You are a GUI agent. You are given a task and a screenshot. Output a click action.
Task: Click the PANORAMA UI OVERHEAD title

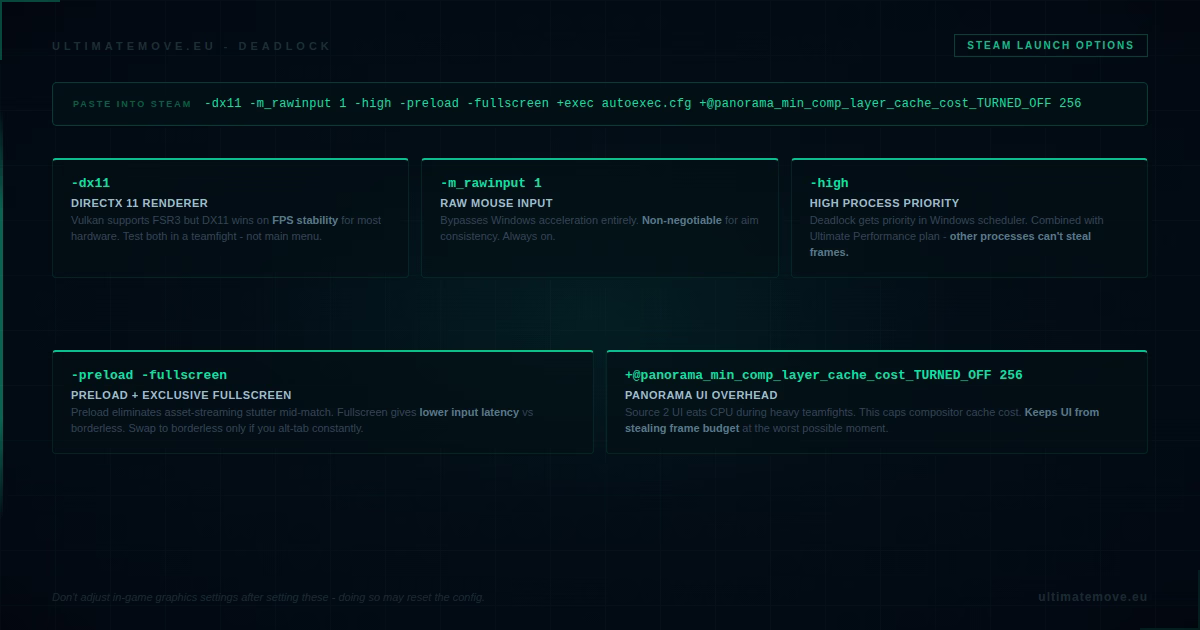(x=701, y=395)
